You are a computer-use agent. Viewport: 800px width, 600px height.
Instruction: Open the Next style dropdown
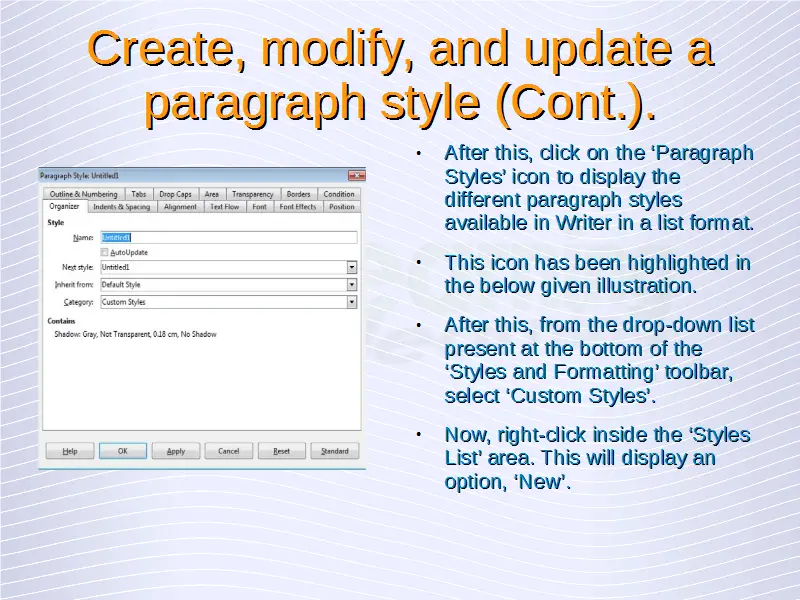352,268
